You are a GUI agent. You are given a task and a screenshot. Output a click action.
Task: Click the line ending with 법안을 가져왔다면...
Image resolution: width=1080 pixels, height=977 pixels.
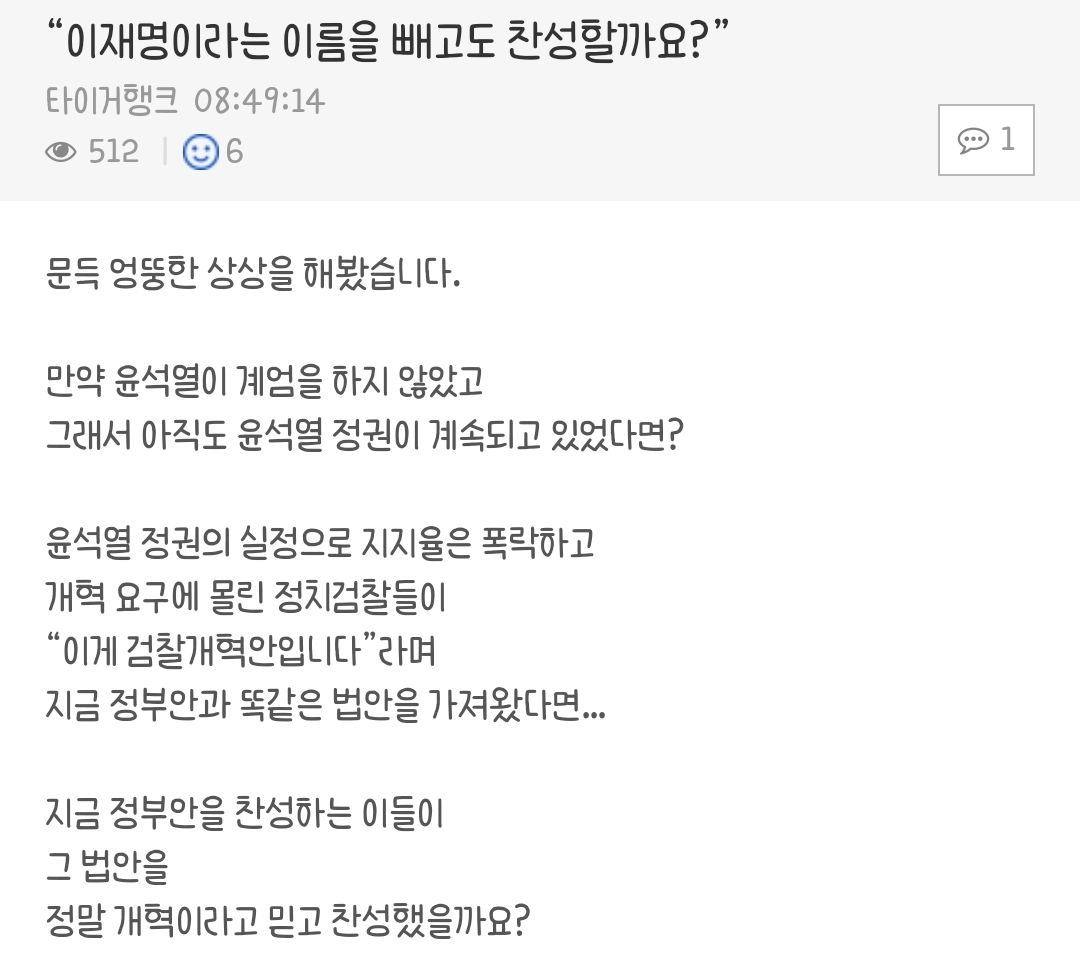click(x=325, y=705)
